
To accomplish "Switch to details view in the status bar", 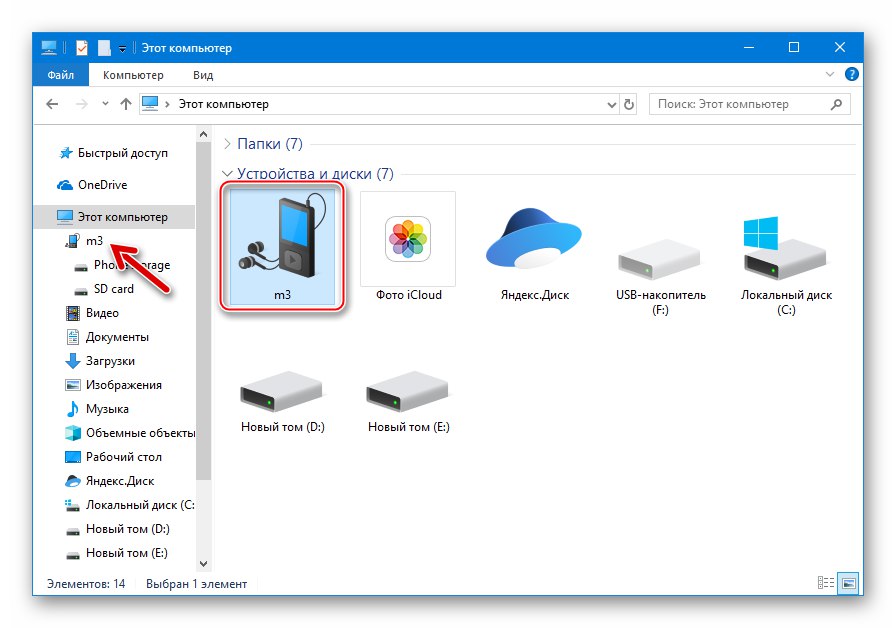I will (826, 583).
